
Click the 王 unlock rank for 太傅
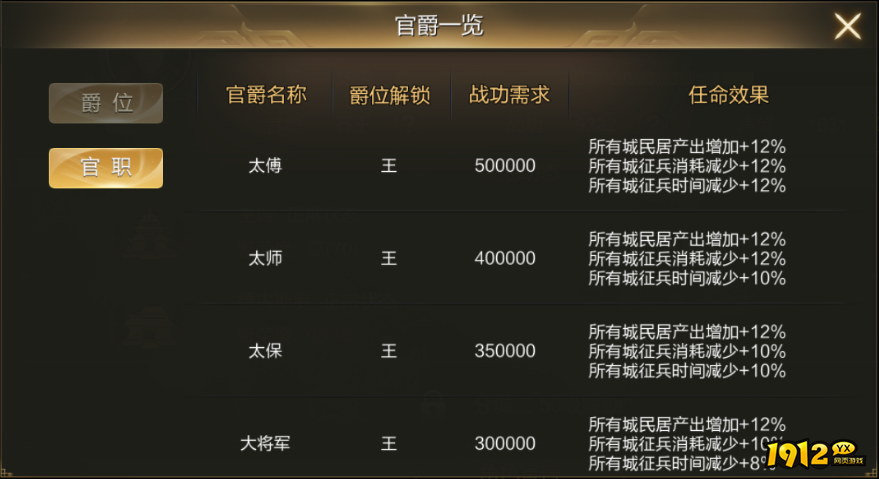pos(389,166)
